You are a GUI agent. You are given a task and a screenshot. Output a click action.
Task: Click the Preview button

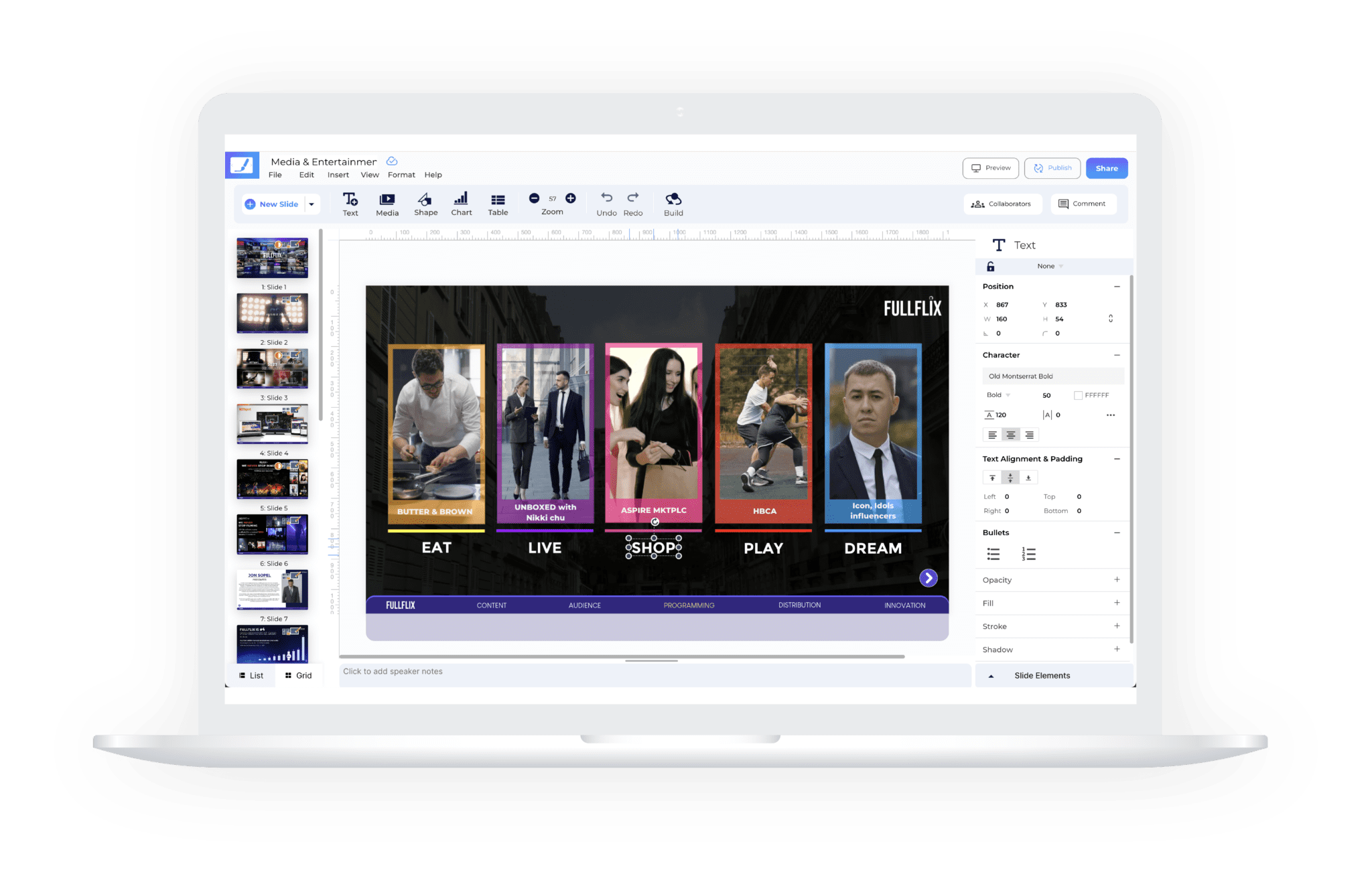[991, 168]
